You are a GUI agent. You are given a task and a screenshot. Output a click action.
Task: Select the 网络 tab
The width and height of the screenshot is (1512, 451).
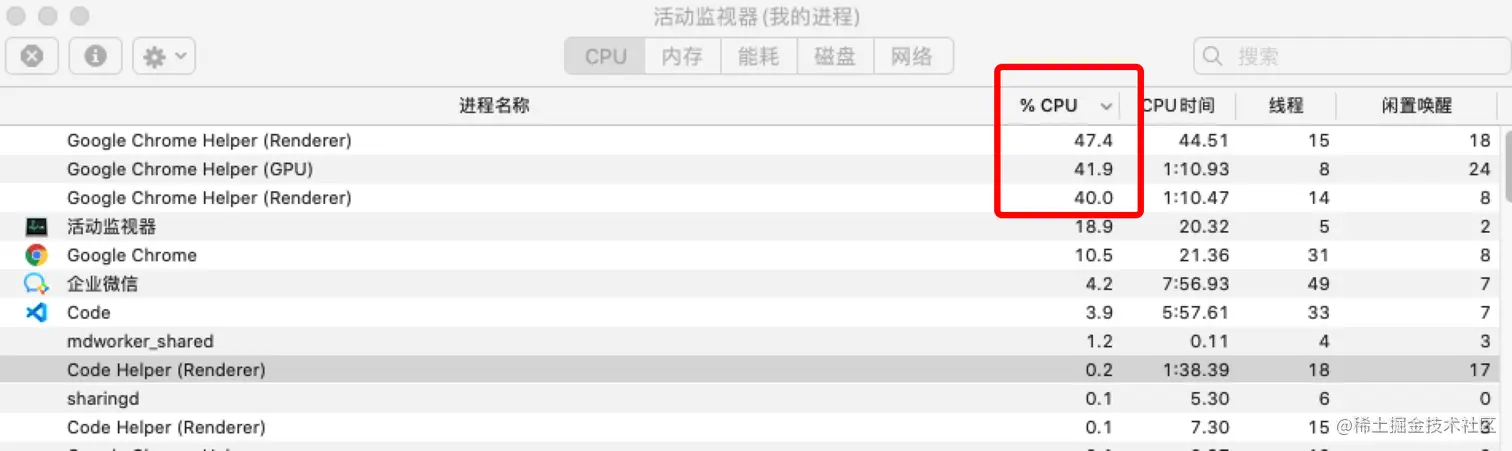pyautogui.click(x=913, y=57)
